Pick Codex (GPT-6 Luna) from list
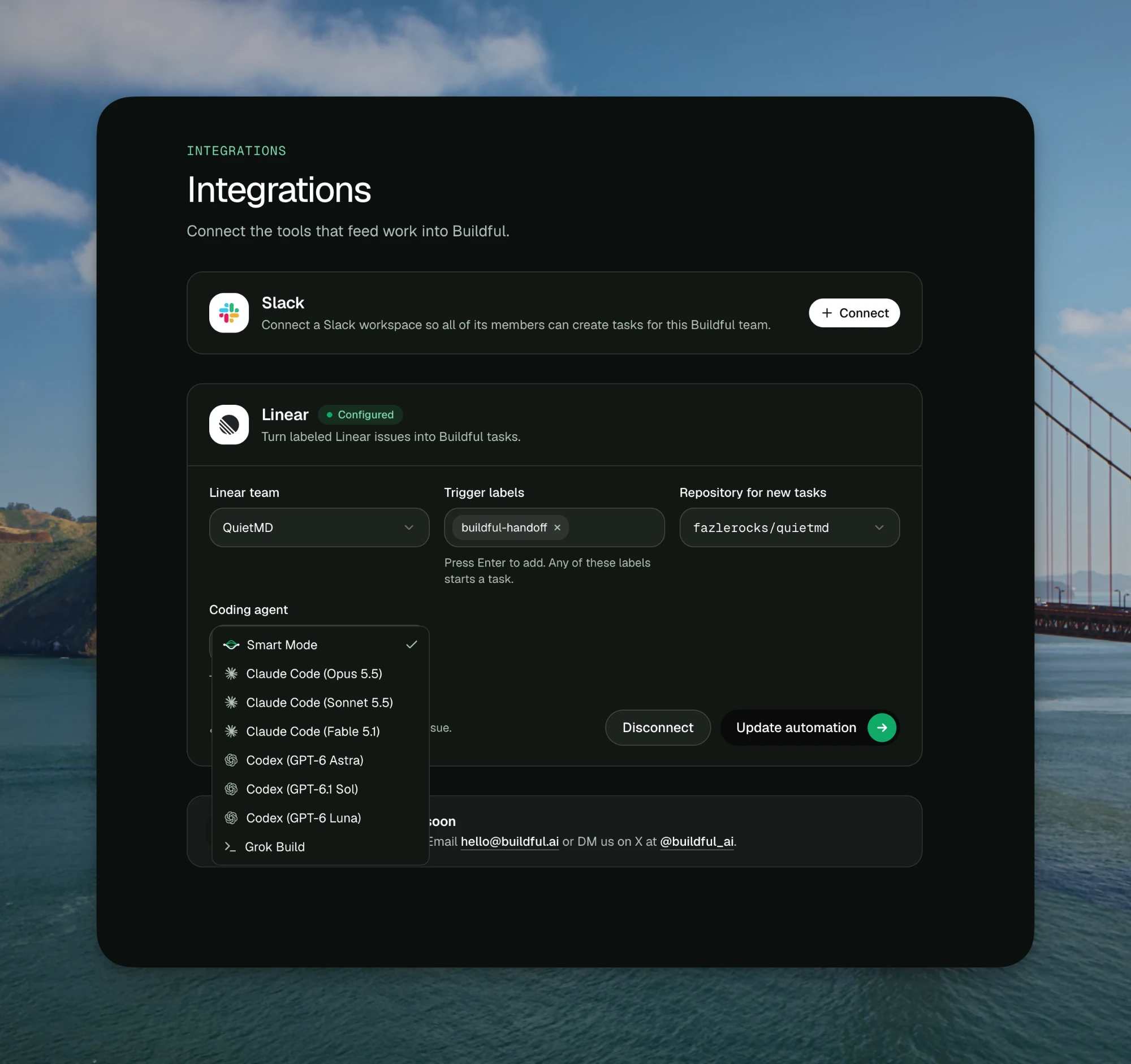 (x=320, y=818)
